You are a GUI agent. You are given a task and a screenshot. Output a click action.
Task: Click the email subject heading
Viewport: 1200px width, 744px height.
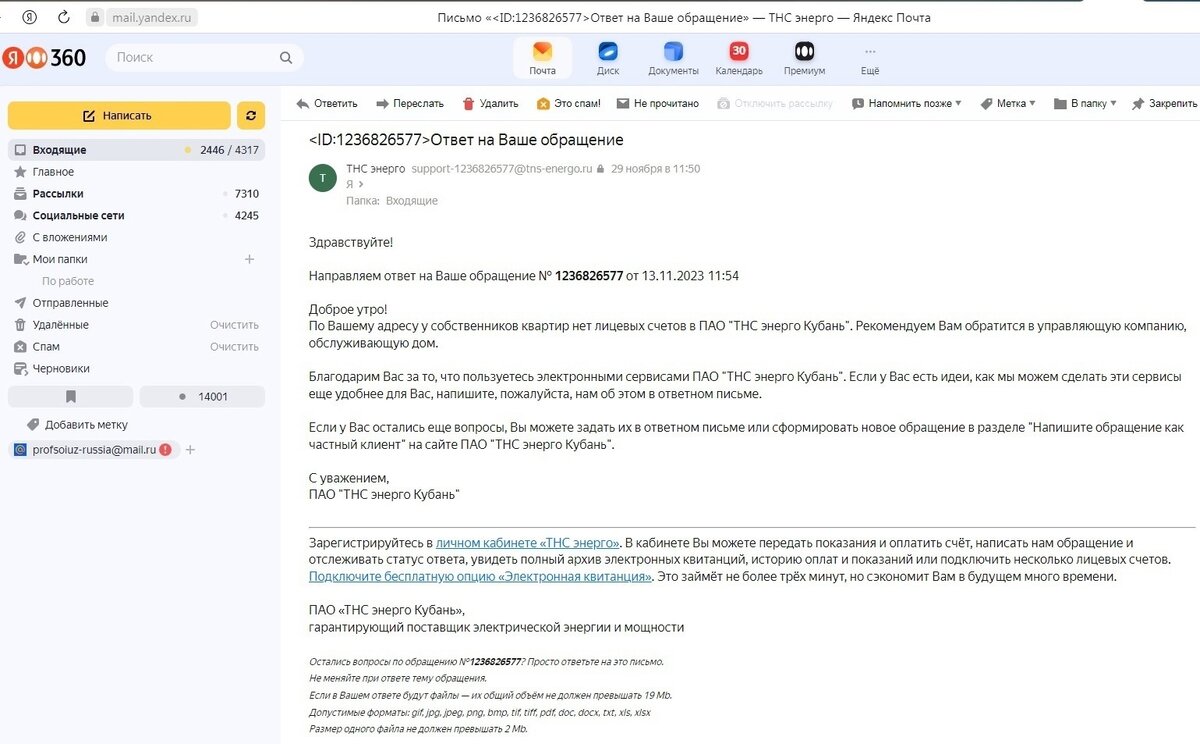point(466,140)
